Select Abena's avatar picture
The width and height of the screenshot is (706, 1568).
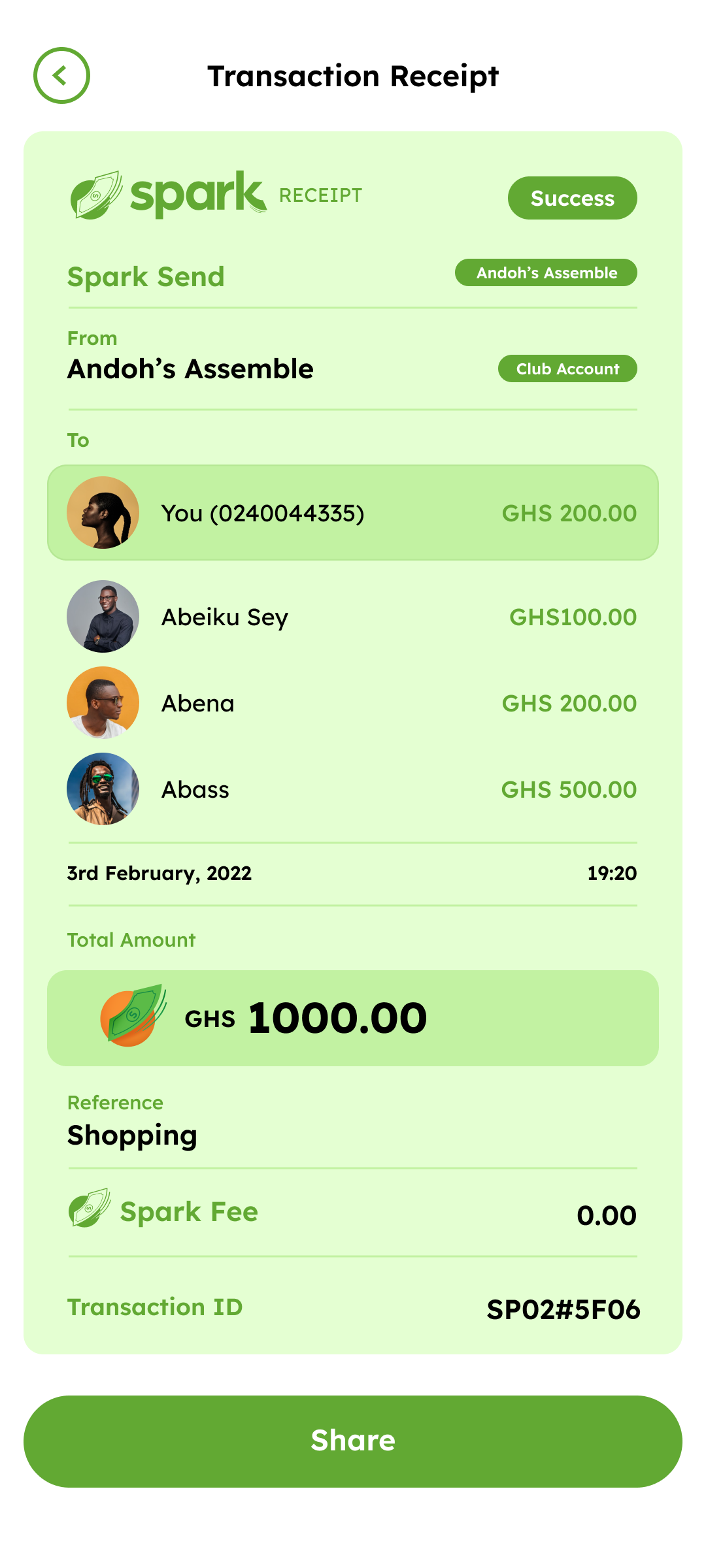pyautogui.click(x=103, y=702)
